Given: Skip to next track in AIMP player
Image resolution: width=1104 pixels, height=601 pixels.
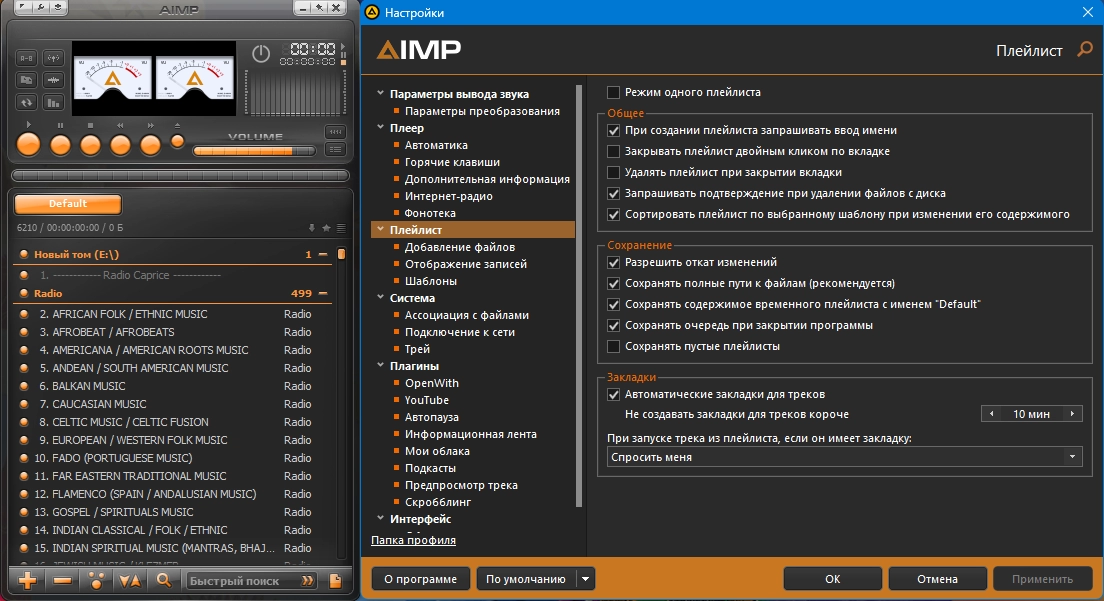Looking at the screenshot, I should (x=150, y=144).
